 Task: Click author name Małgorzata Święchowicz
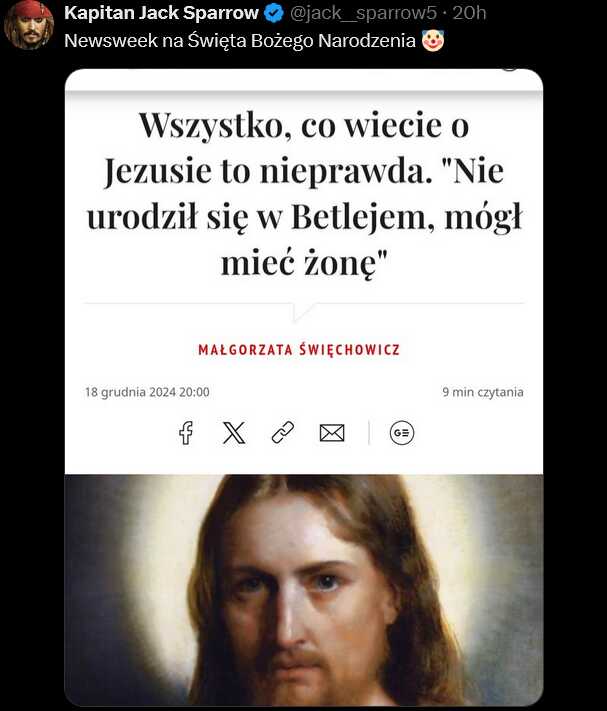coord(299,350)
